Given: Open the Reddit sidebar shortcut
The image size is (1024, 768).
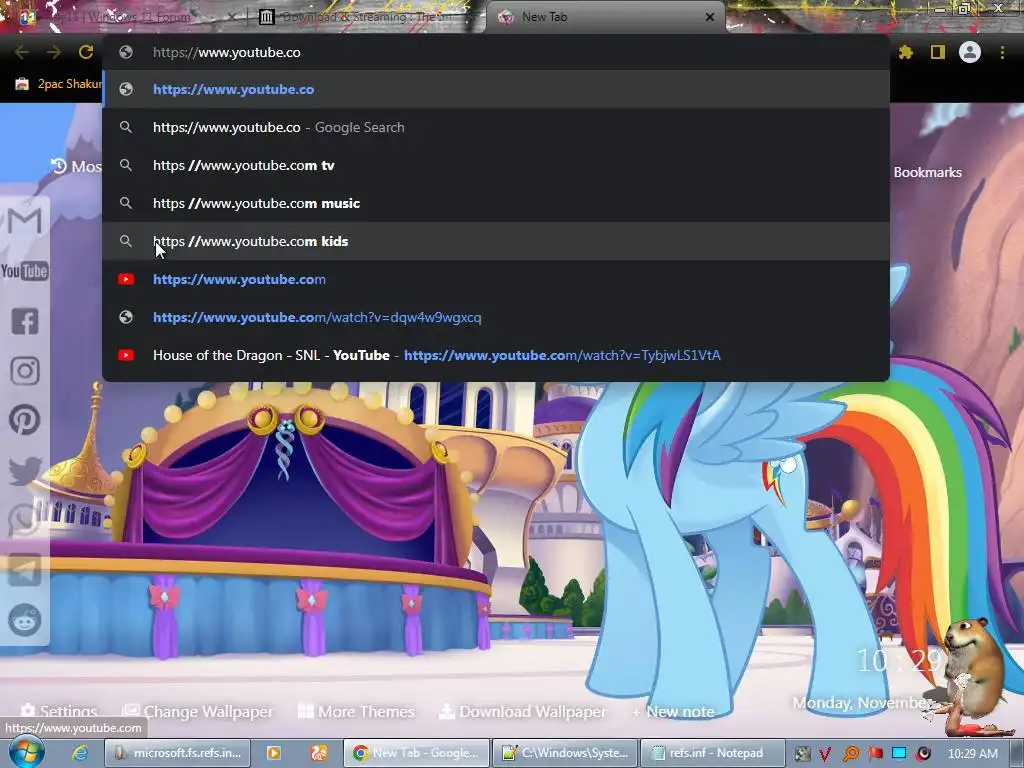Looking at the screenshot, I should tap(25, 620).
